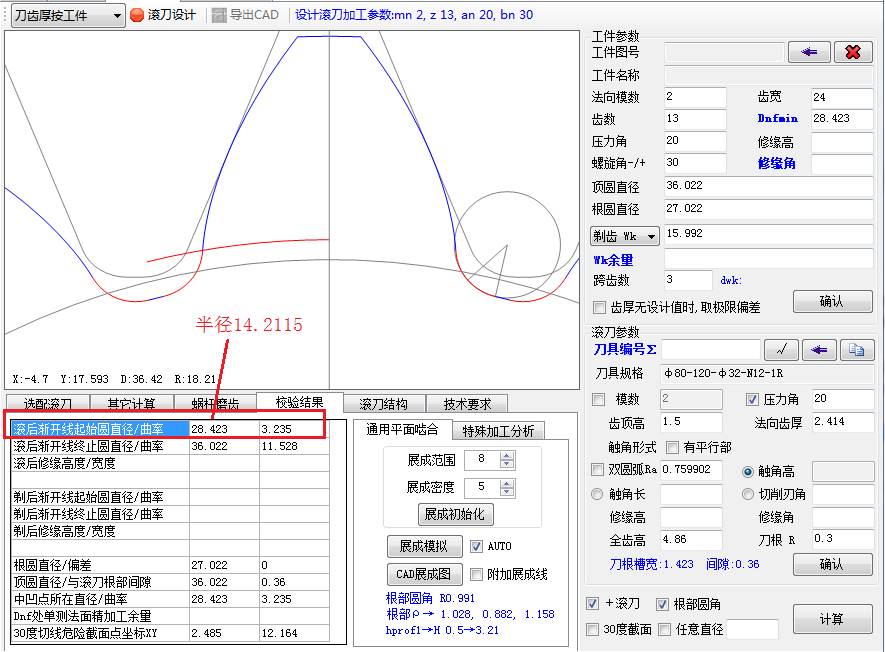This screenshot has width=885, height=652.
Task: Select the 触角长 radio button
Action: 597,495
